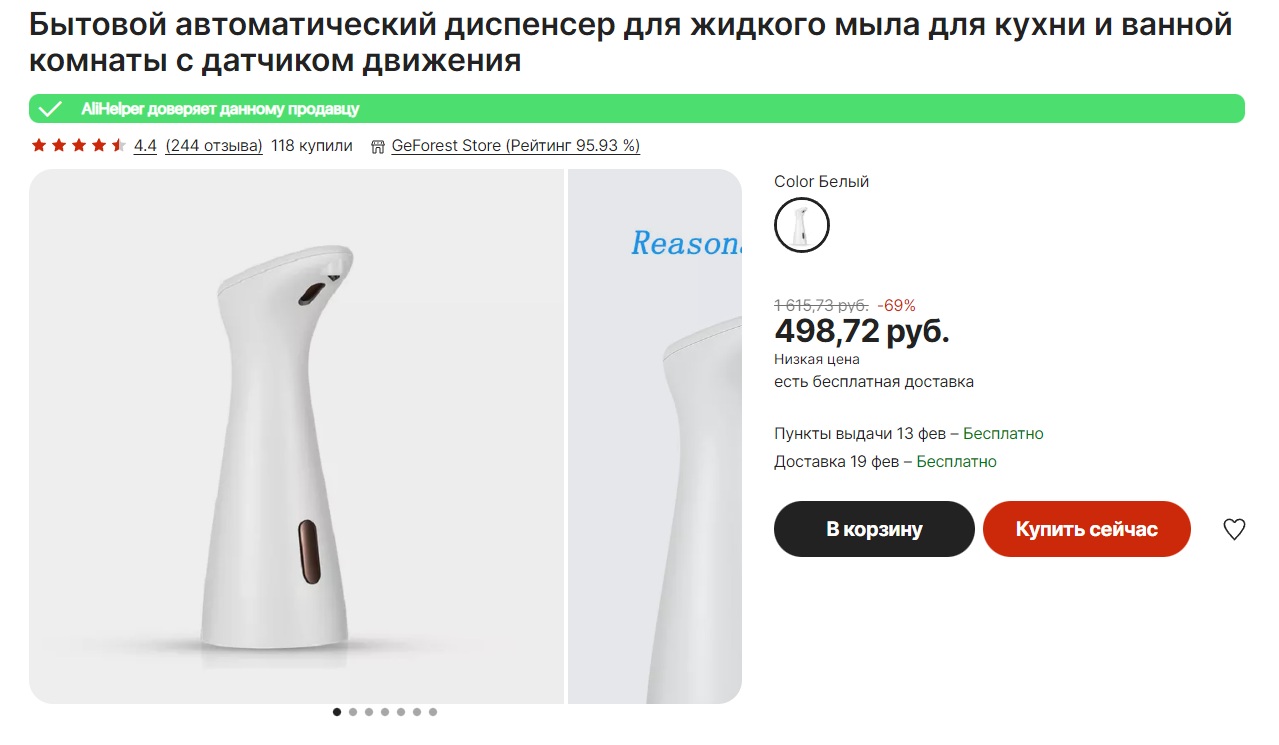
Task: Go to the second image carousel dot
Action: pos(353,712)
